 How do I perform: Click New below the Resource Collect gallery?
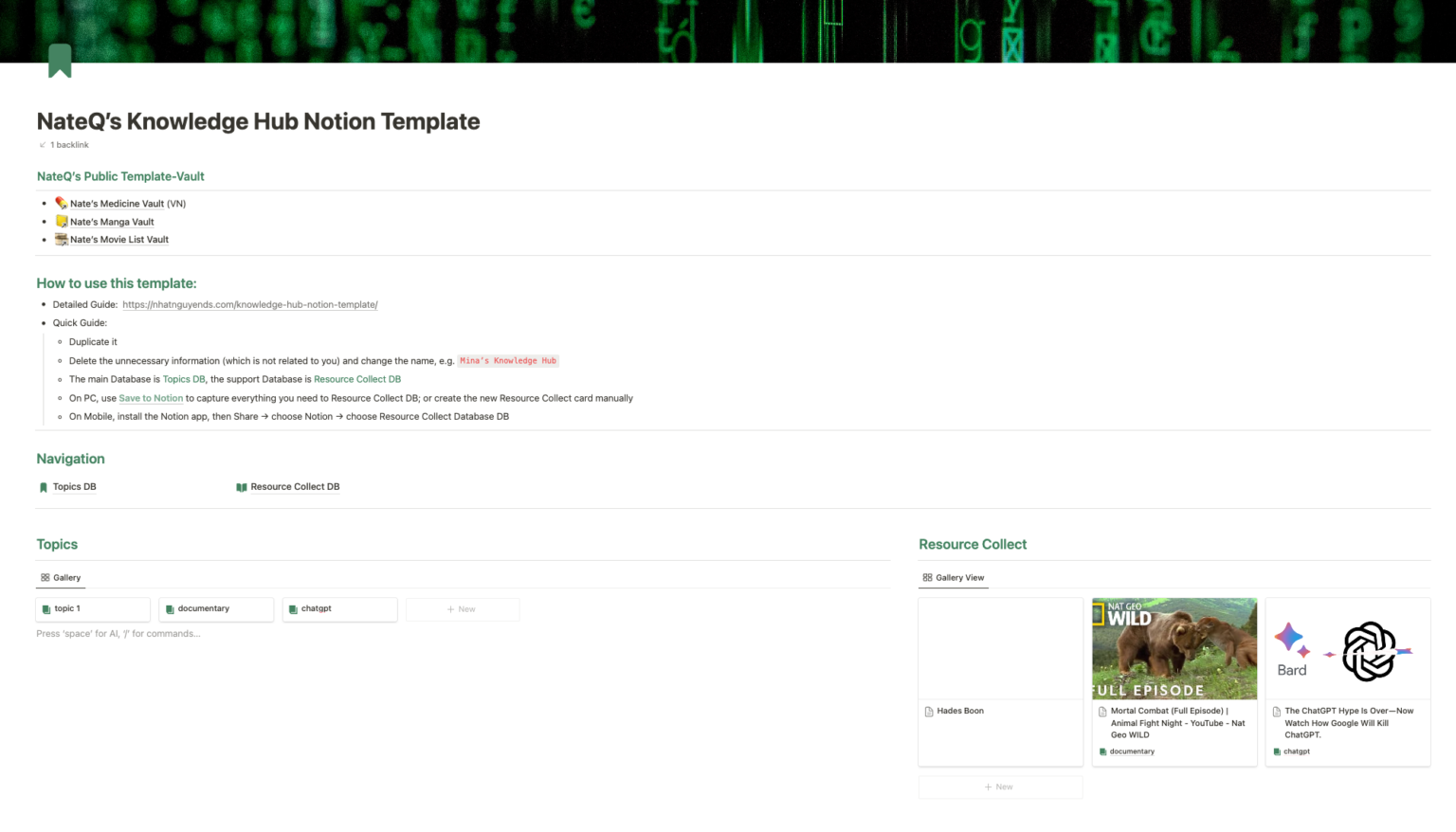pyautogui.click(x=1000, y=787)
